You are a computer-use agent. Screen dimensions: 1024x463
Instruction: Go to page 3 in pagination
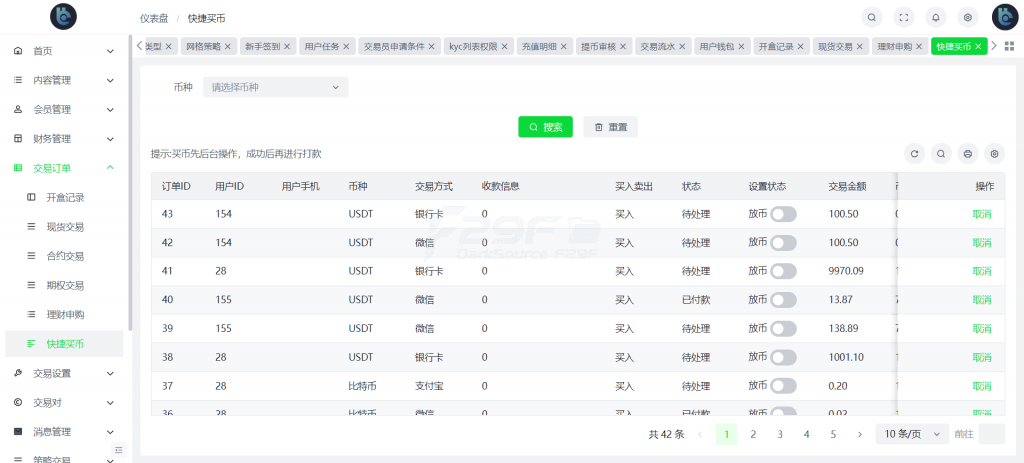780,434
